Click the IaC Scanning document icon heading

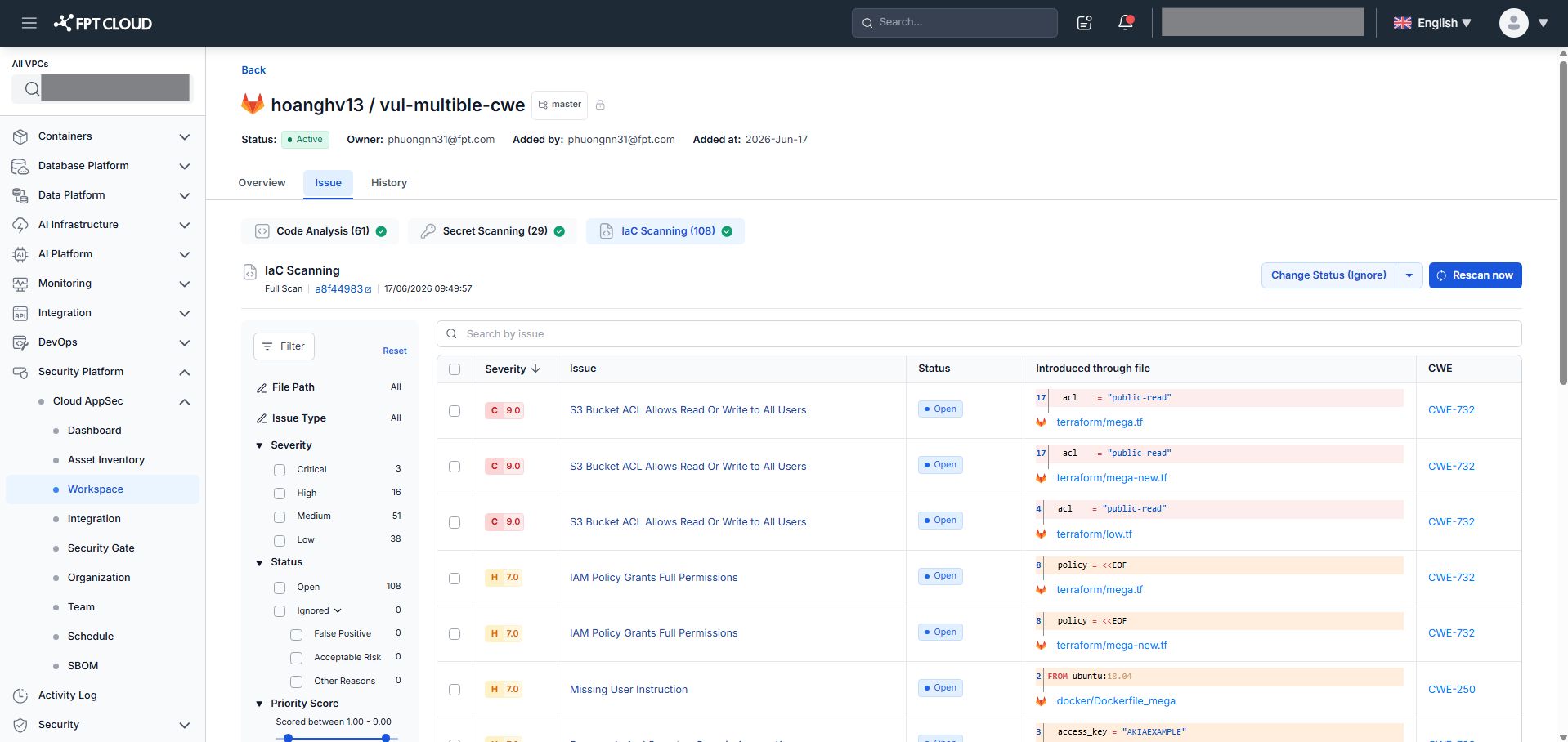[x=250, y=272]
